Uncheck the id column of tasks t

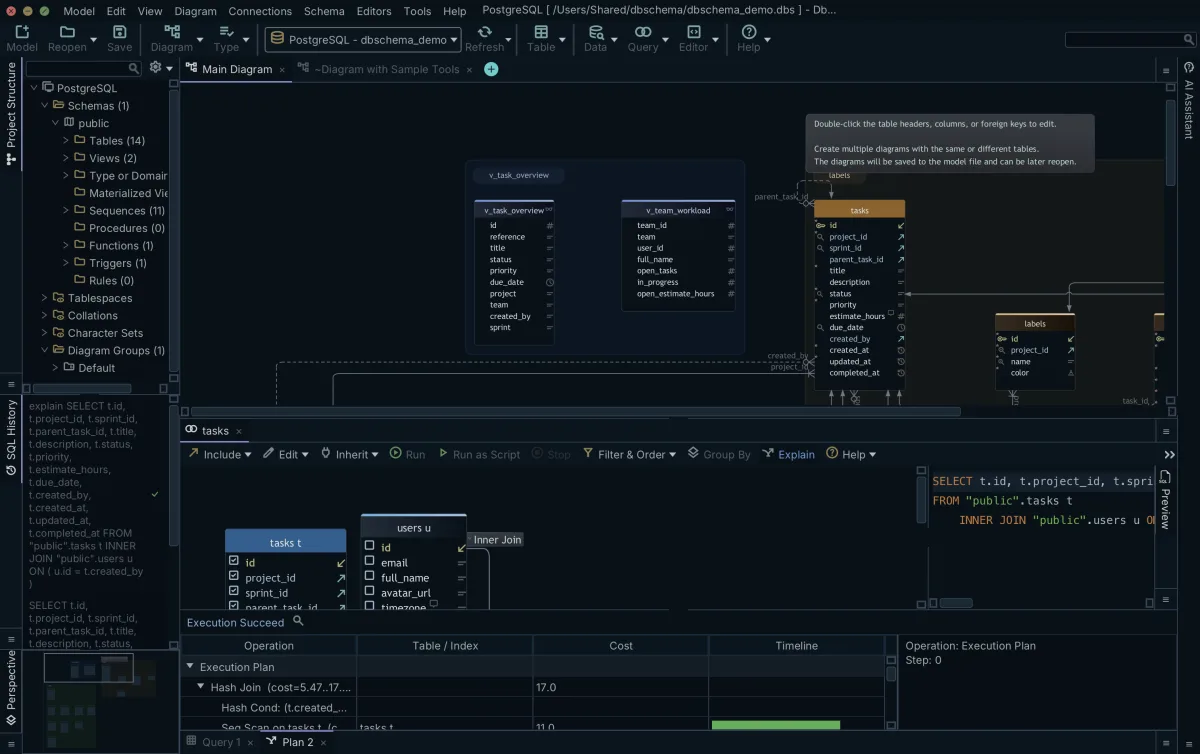[x=233, y=561]
